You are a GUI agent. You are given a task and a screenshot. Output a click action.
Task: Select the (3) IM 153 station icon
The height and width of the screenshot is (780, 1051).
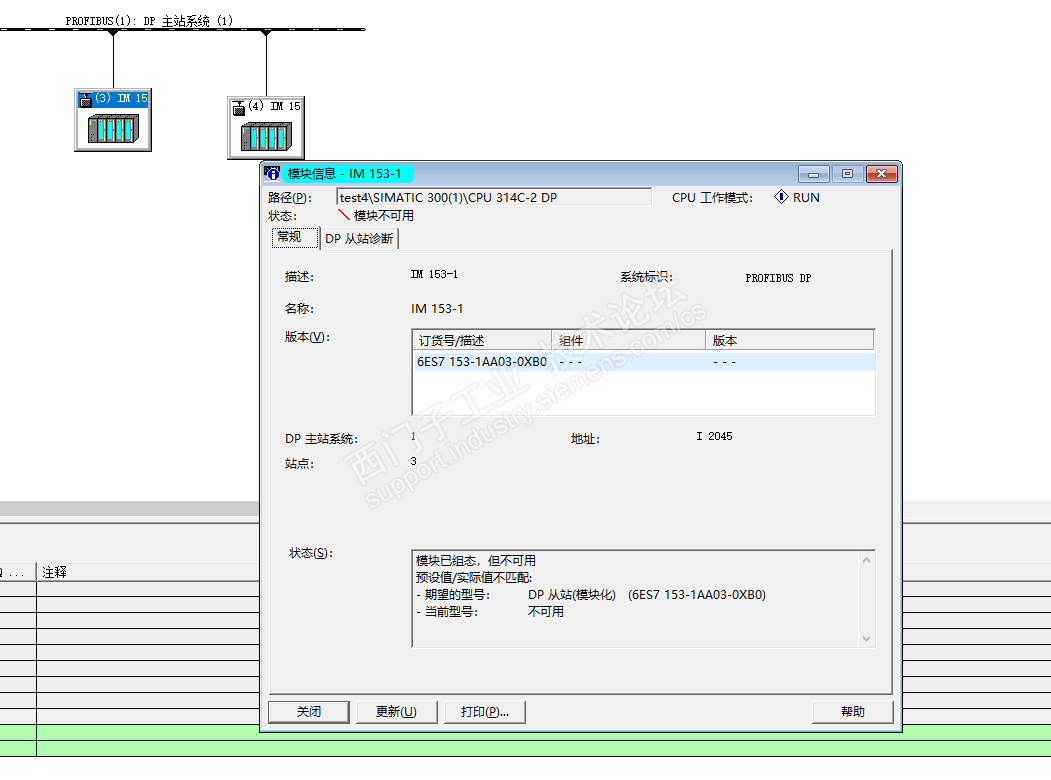[113, 120]
